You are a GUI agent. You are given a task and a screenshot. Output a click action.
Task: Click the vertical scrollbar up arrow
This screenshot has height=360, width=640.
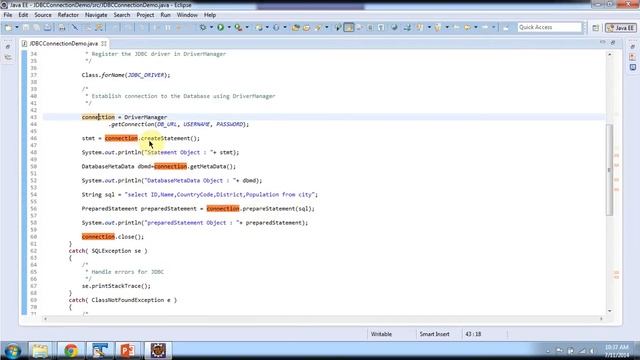610,54
